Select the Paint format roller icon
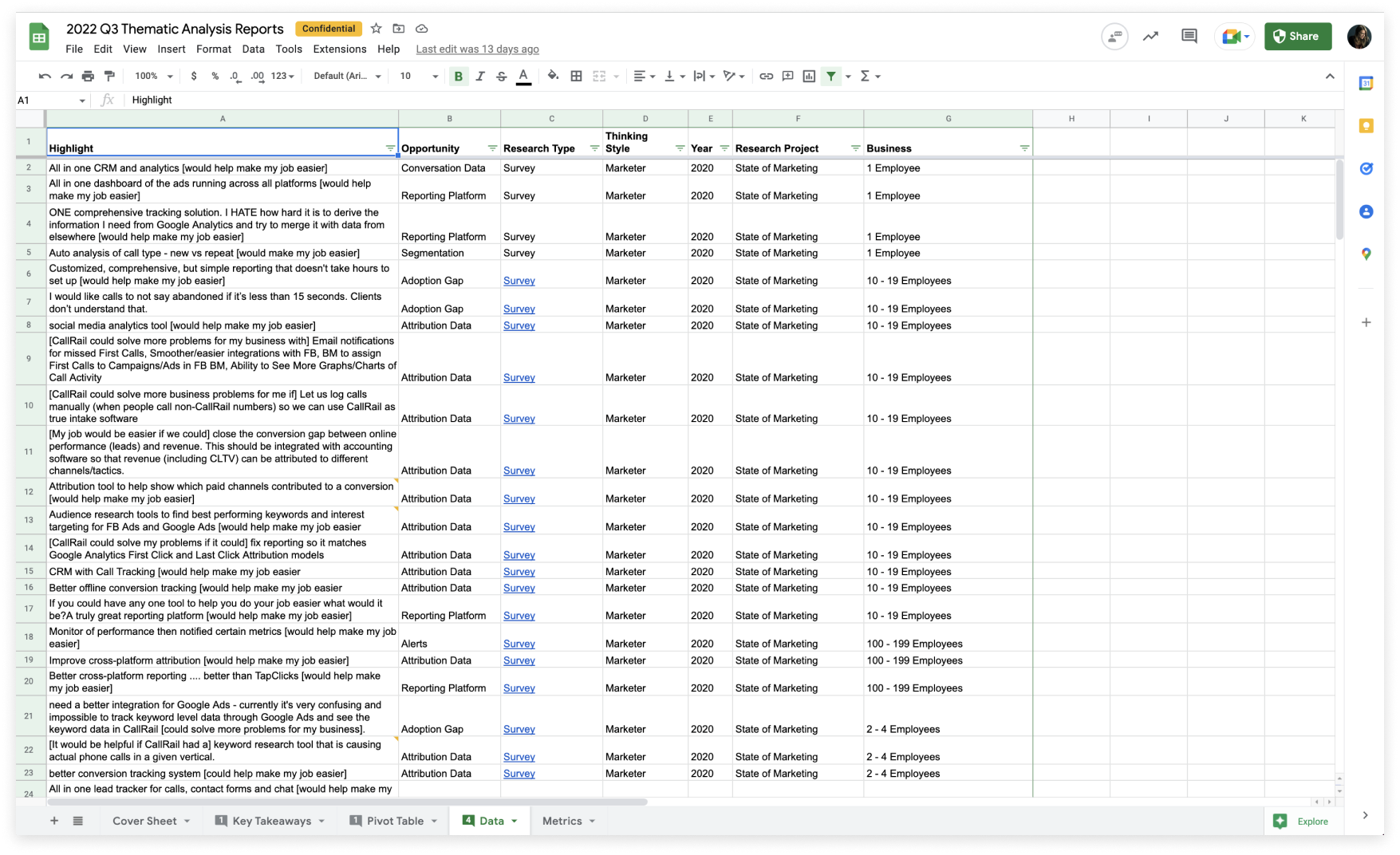1400x855 pixels. click(109, 77)
